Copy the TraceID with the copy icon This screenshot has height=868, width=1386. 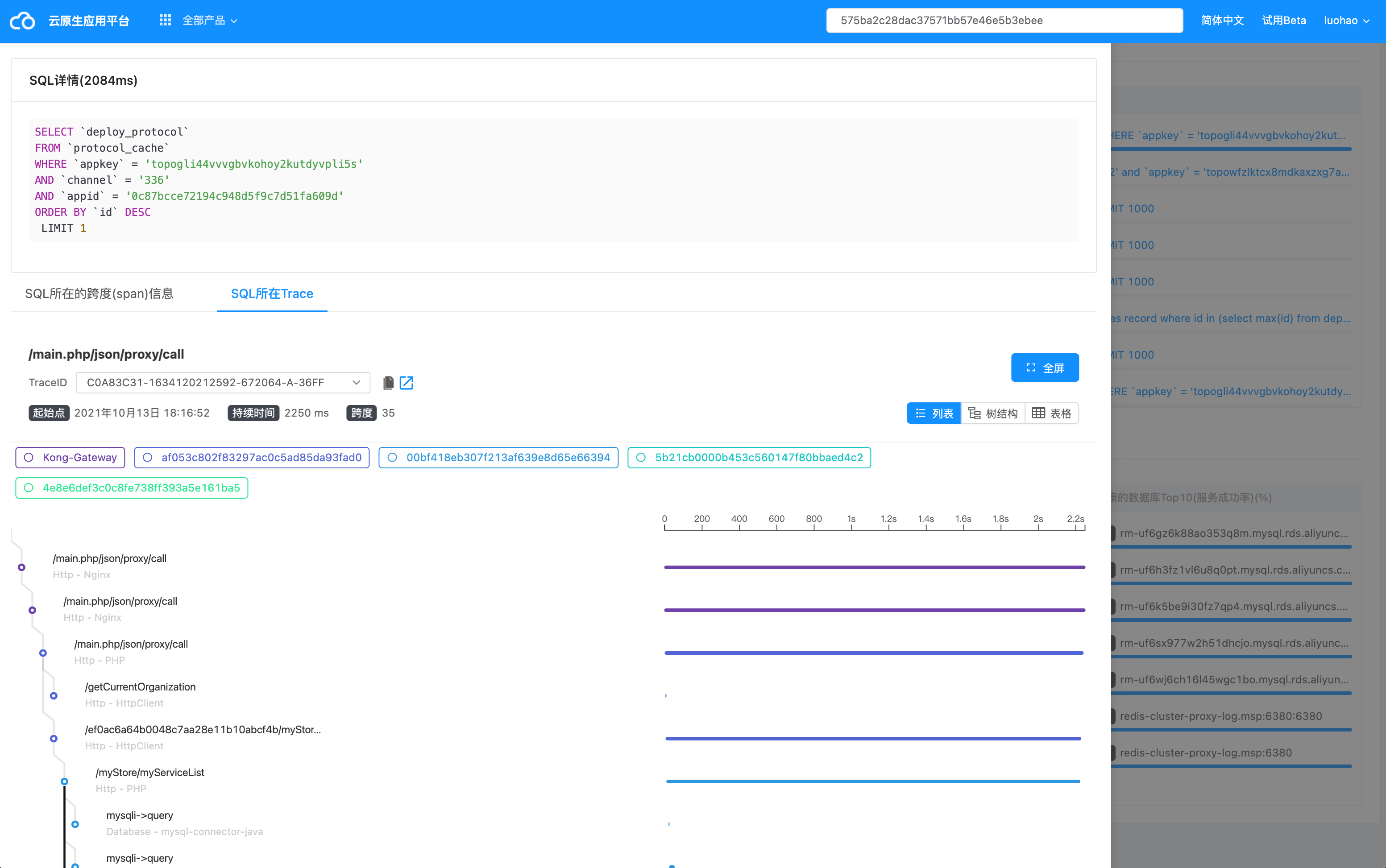[388, 383]
